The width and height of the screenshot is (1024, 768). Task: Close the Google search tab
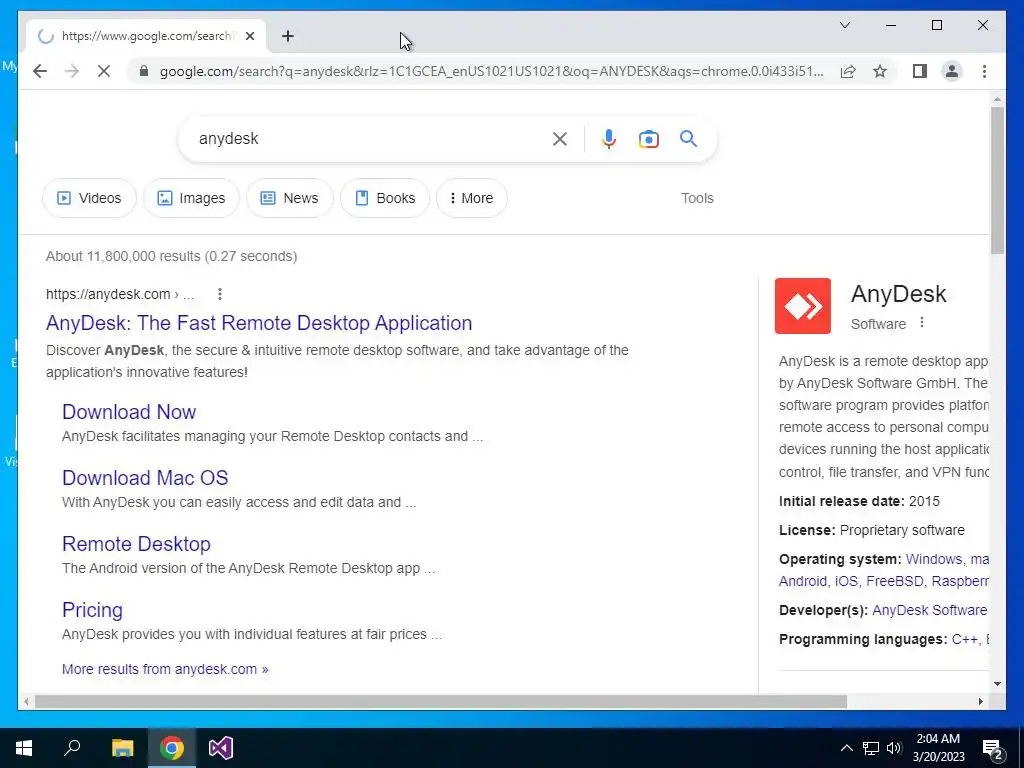(249, 36)
